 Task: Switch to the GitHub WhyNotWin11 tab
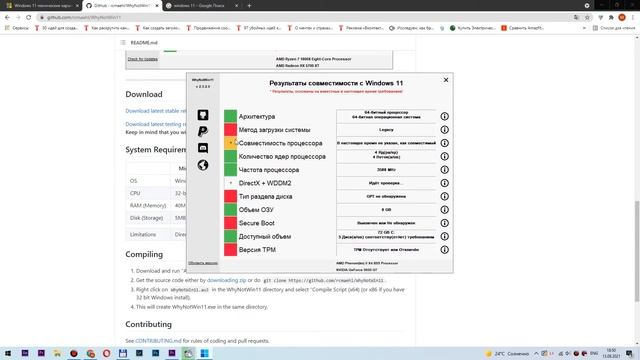122,6
